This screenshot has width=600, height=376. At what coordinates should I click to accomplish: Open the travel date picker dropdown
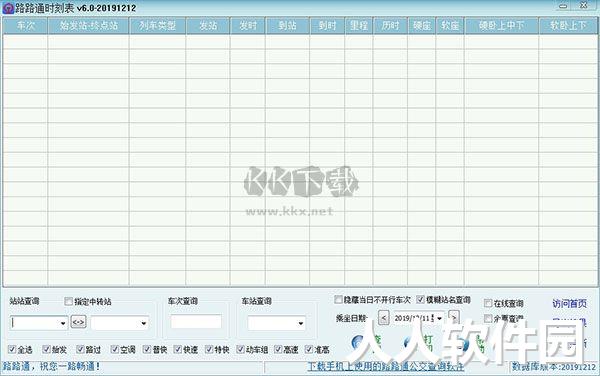tap(439, 318)
